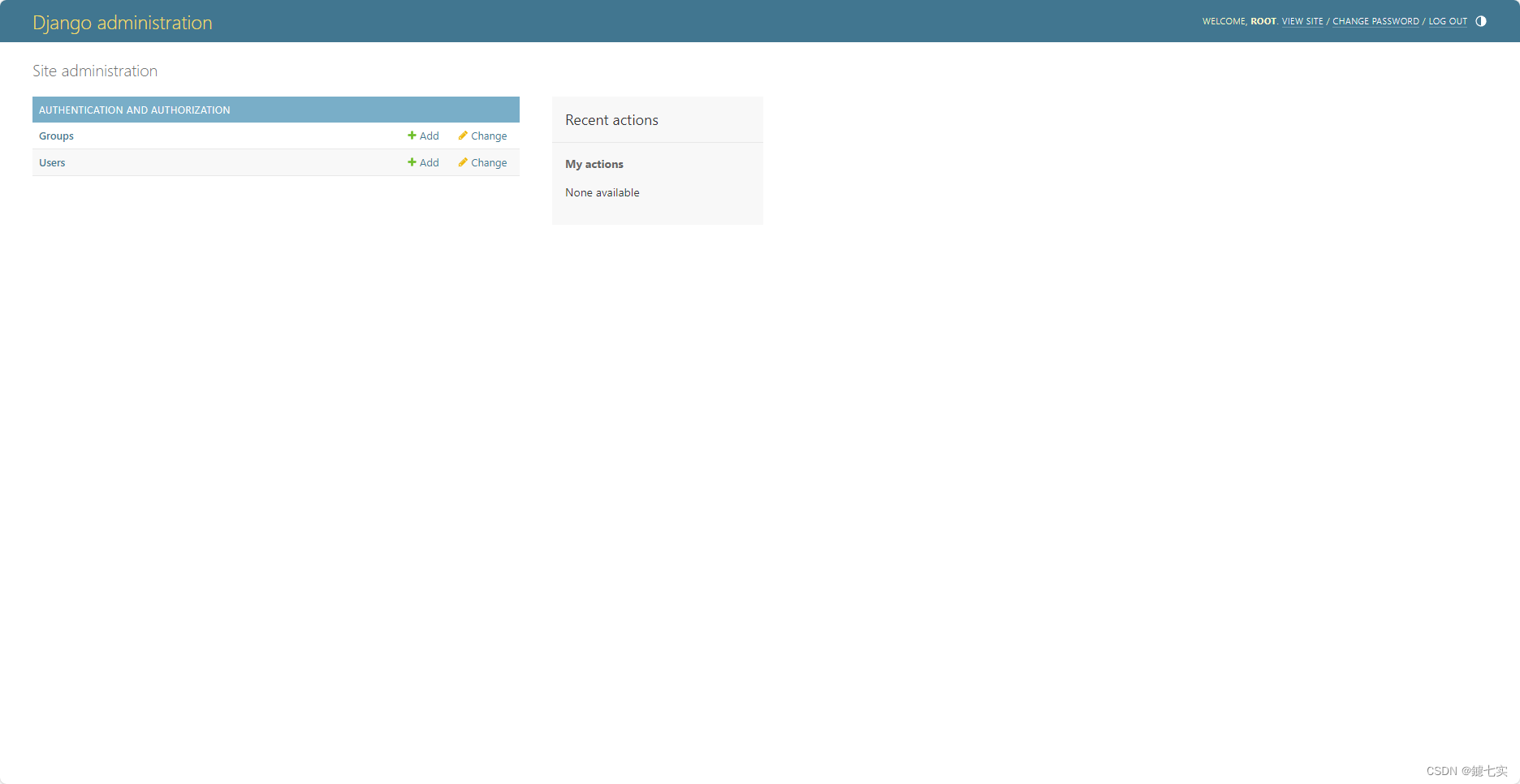The width and height of the screenshot is (1520, 784).
Task: Change existing groups
Action: tap(482, 136)
